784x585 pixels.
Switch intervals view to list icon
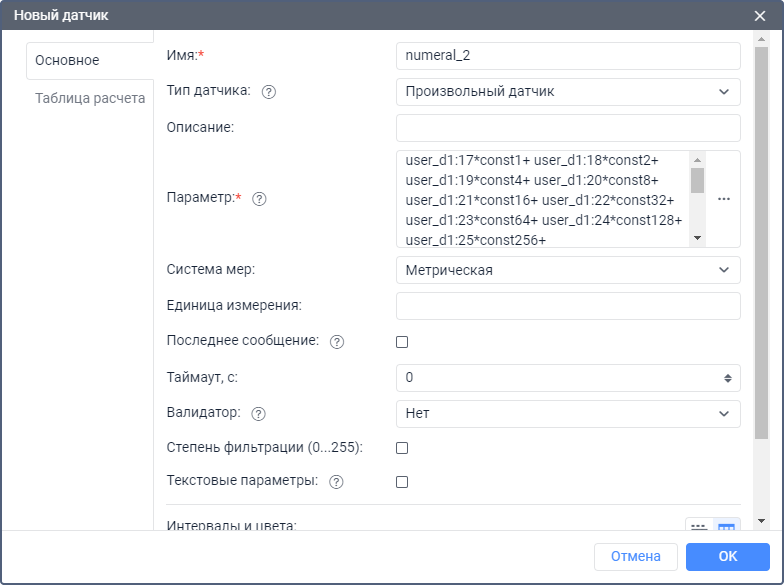coord(699,527)
